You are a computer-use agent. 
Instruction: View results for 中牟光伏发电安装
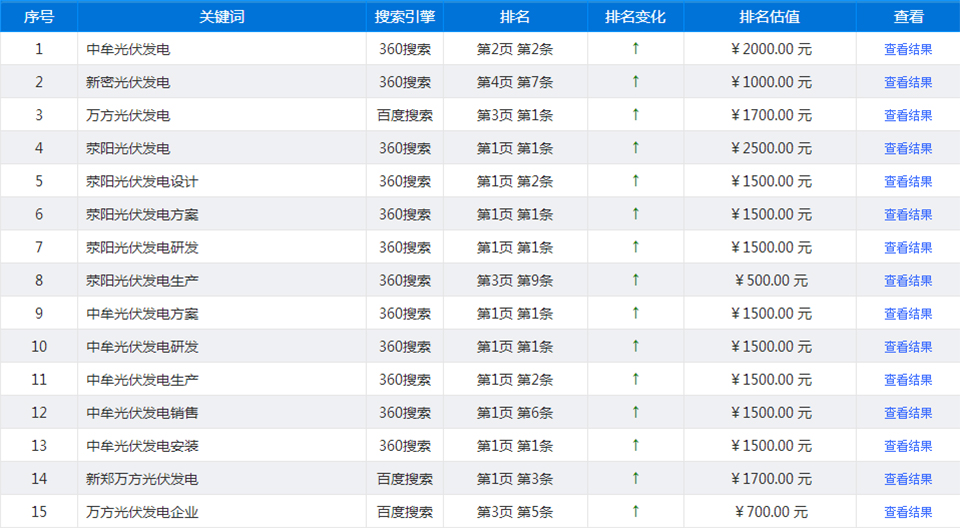[x=908, y=446]
